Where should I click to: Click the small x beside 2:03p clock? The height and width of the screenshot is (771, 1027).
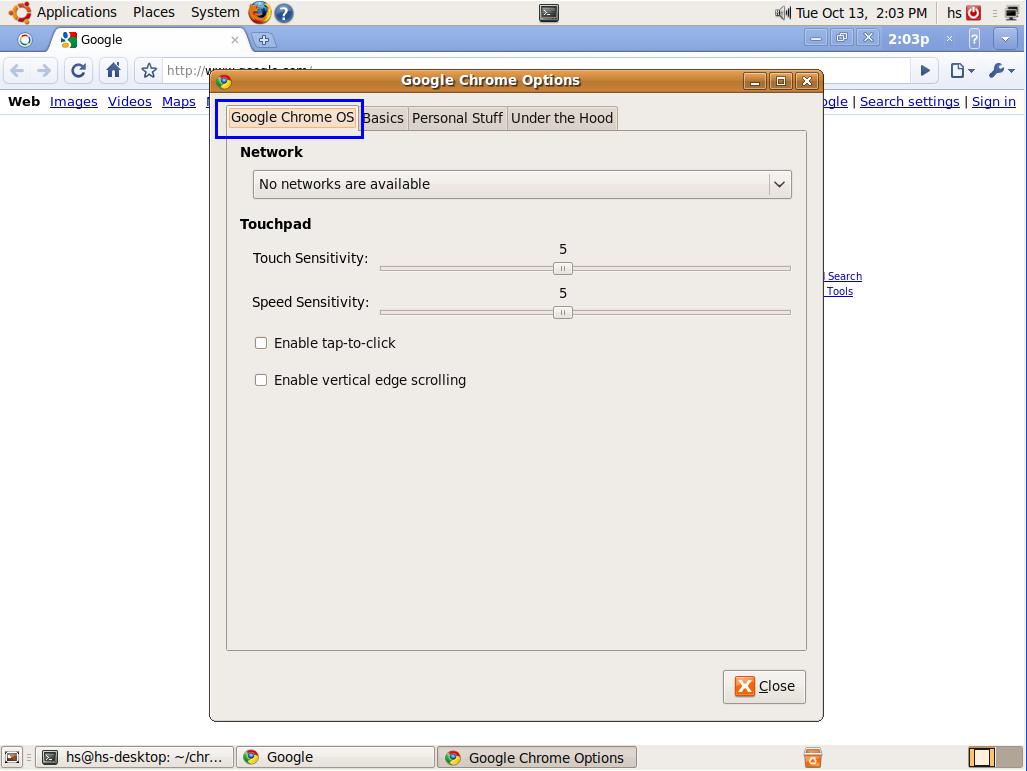point(949,39)
